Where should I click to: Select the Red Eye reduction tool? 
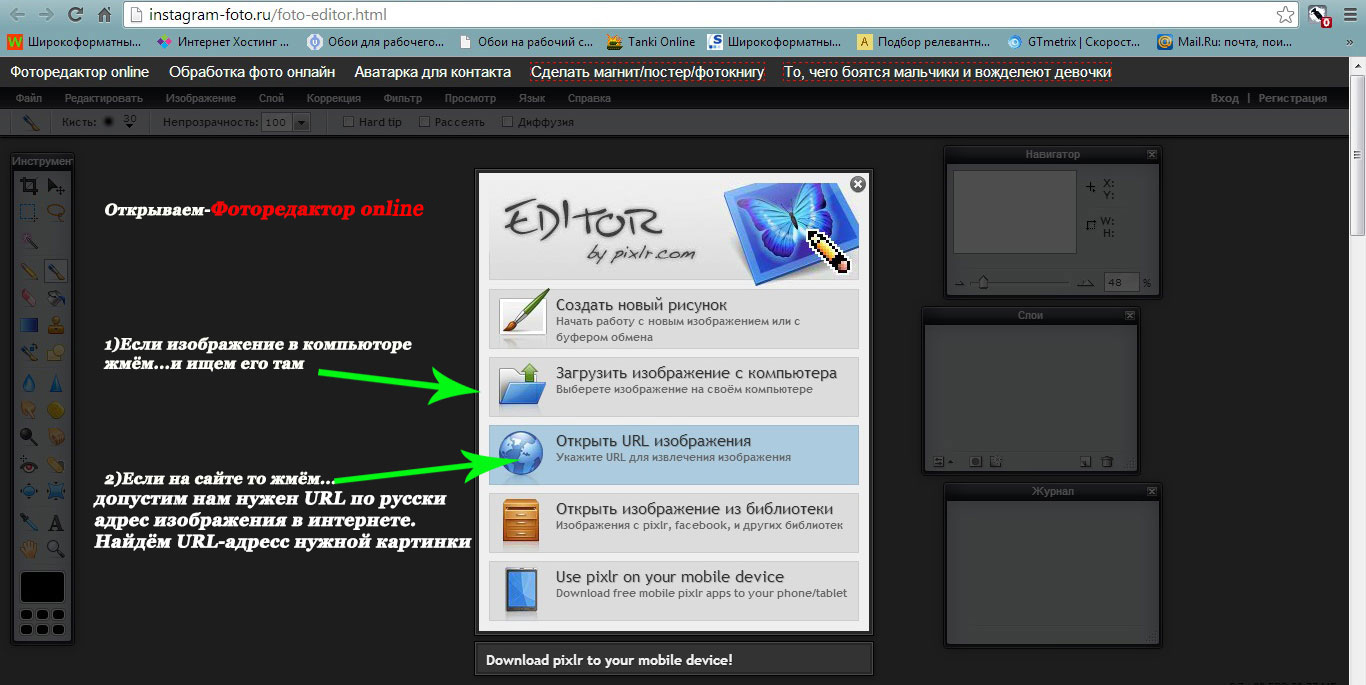click(x=29, y=463)
